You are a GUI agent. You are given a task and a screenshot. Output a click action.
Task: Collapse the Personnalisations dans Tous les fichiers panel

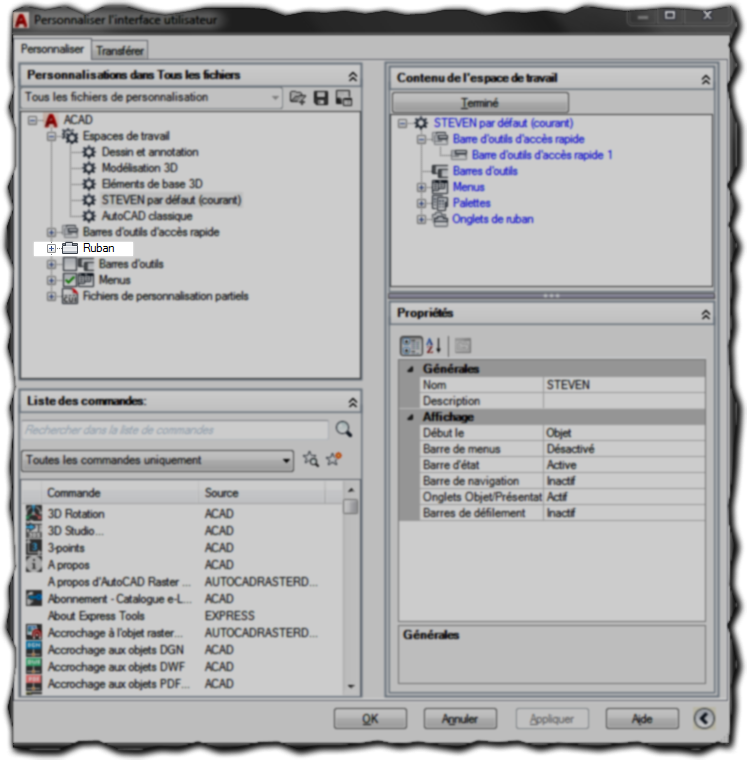(x=353, y=76)
